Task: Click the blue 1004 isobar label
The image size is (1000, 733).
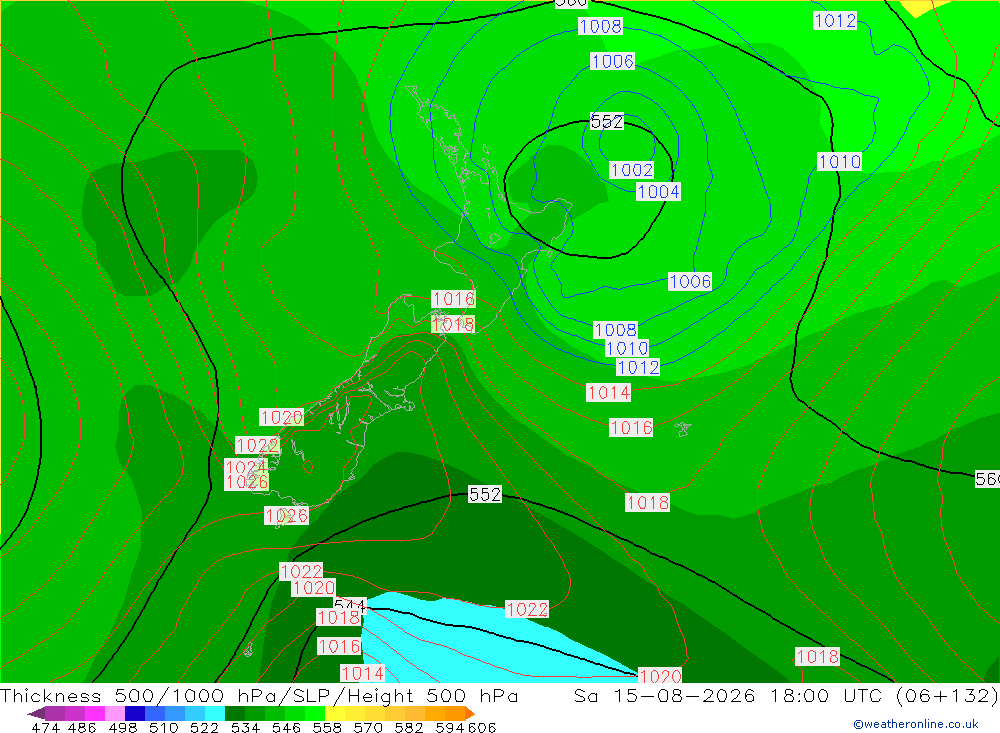Action: point(658,191)
